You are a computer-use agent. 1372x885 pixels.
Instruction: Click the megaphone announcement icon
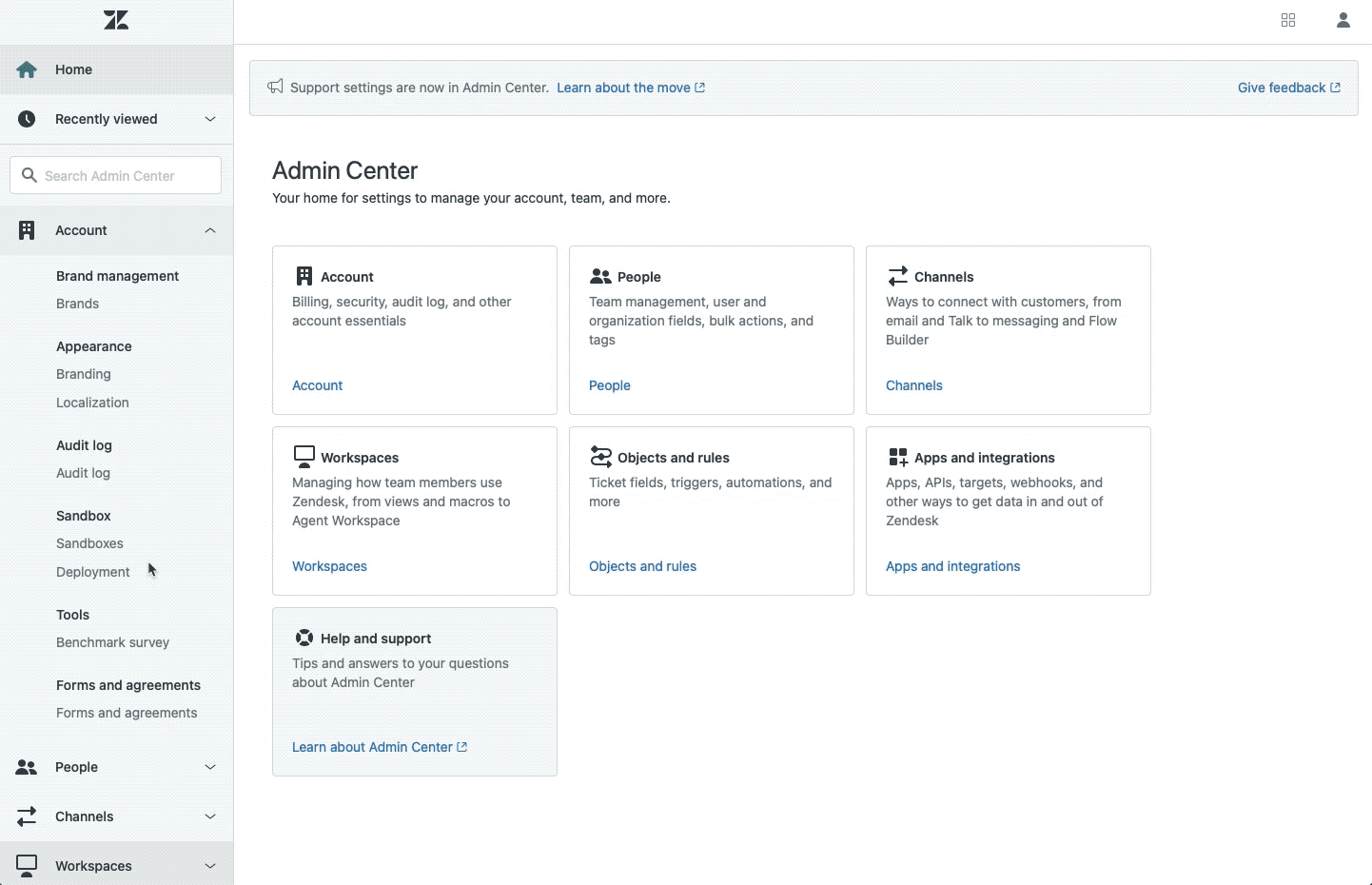click(x=275, y=87)
